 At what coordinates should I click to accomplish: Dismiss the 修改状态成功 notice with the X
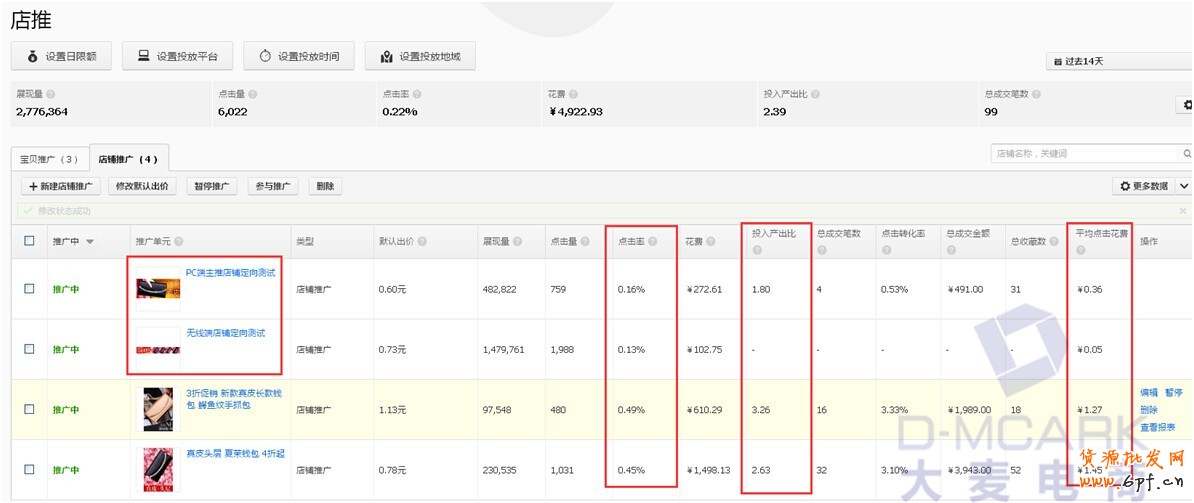tap(1183, 211)
